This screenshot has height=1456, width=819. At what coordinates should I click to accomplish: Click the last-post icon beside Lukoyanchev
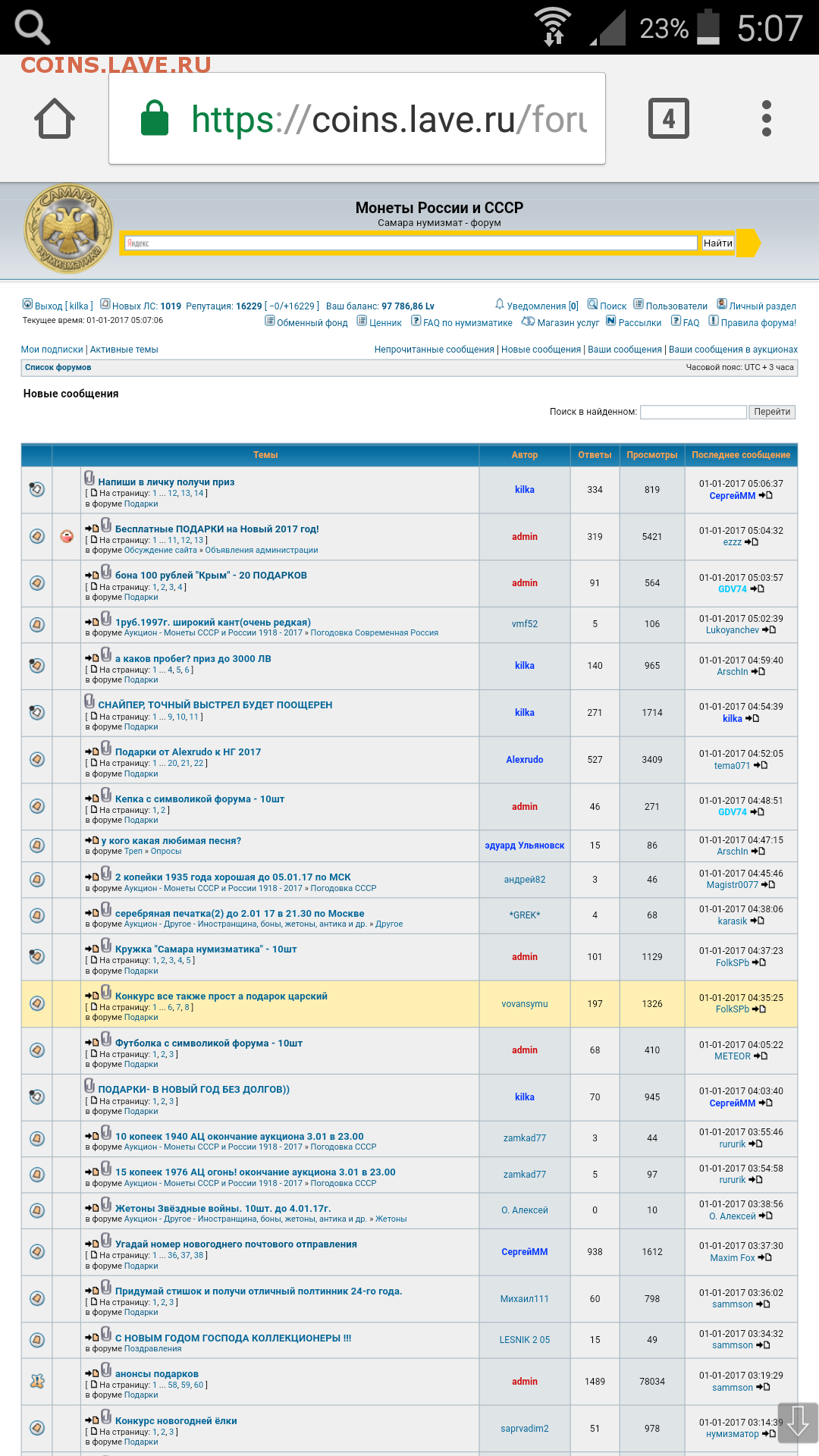pyautogui.click(x=769, y=630)
